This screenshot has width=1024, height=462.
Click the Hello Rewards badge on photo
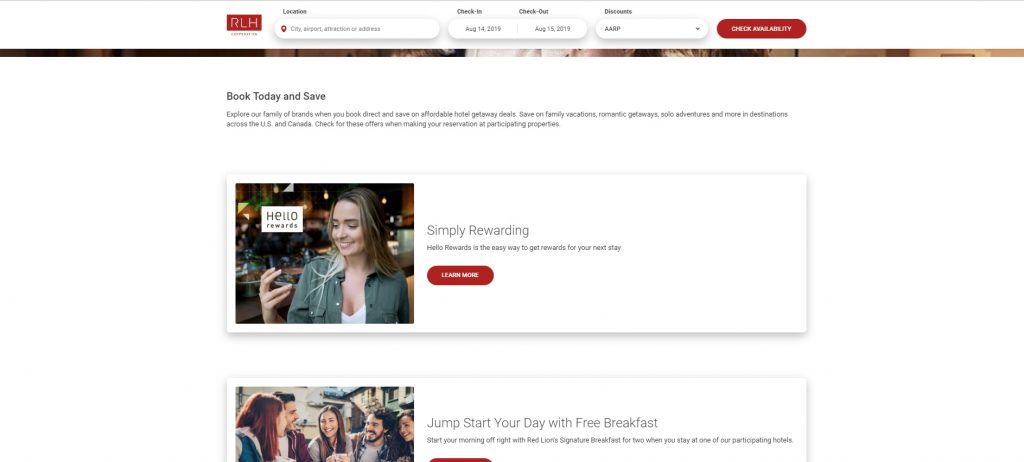(x=281, y=220)
